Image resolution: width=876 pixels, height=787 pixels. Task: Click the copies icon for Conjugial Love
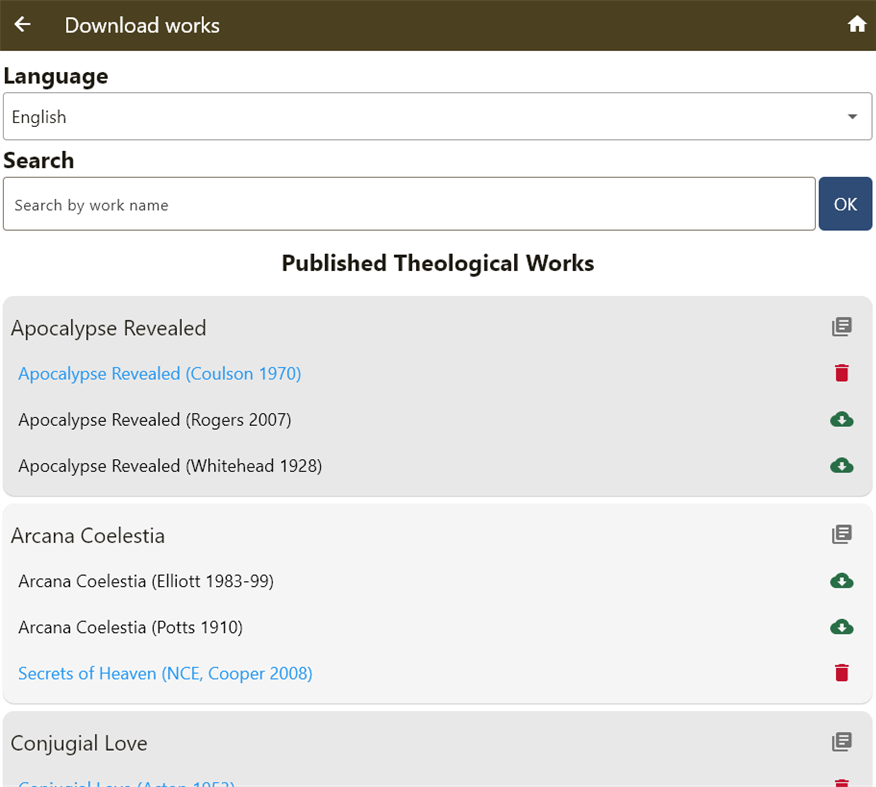coord(841,742)
